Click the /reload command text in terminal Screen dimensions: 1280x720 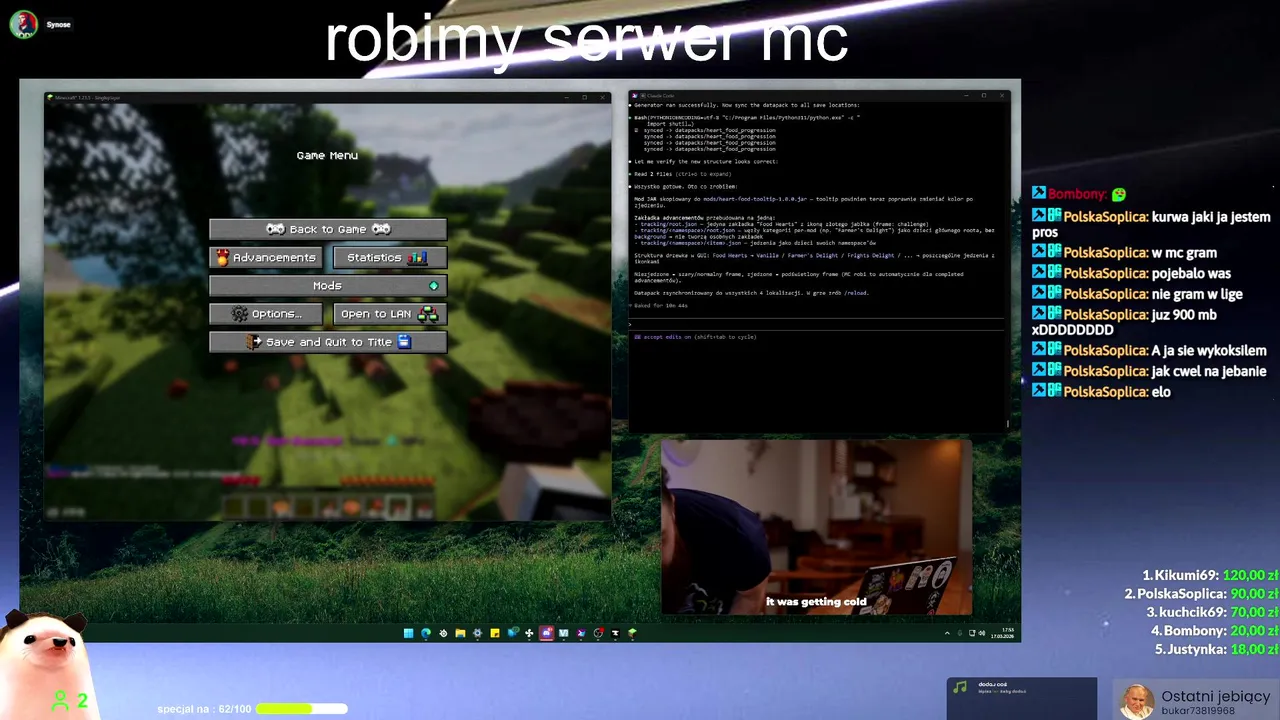tap(856, 293)
